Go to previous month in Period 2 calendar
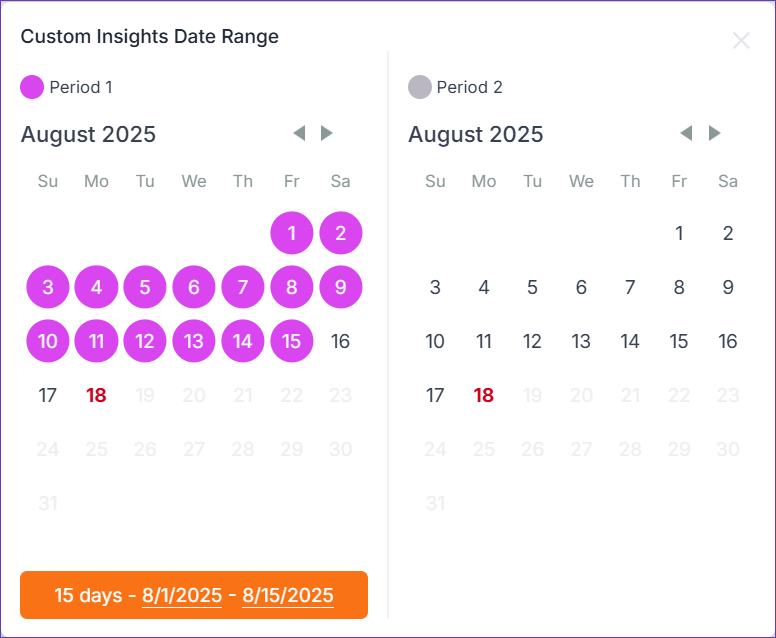 686,133
